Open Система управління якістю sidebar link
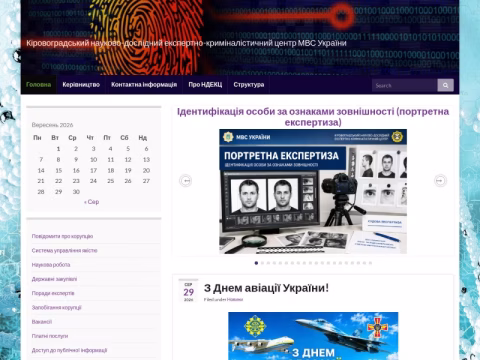The image size is (480, 360). coord(65,250)
